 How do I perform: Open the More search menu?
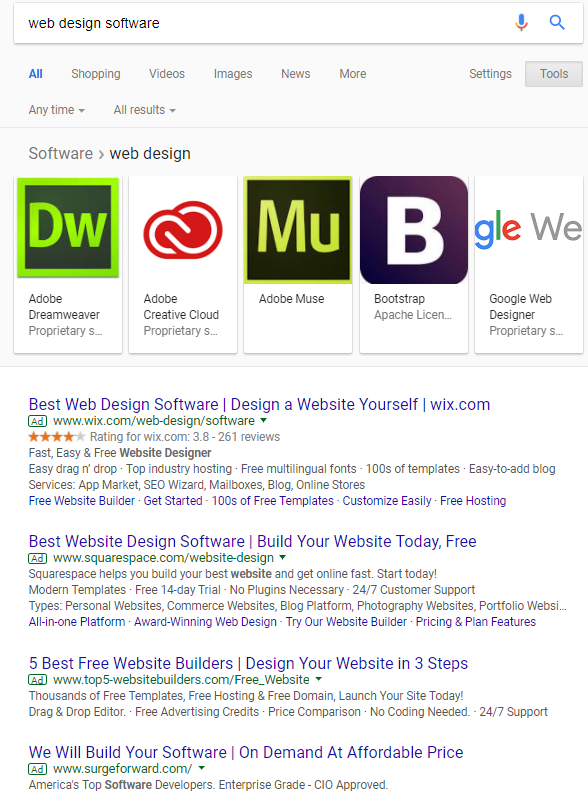[x=352, y=74]
